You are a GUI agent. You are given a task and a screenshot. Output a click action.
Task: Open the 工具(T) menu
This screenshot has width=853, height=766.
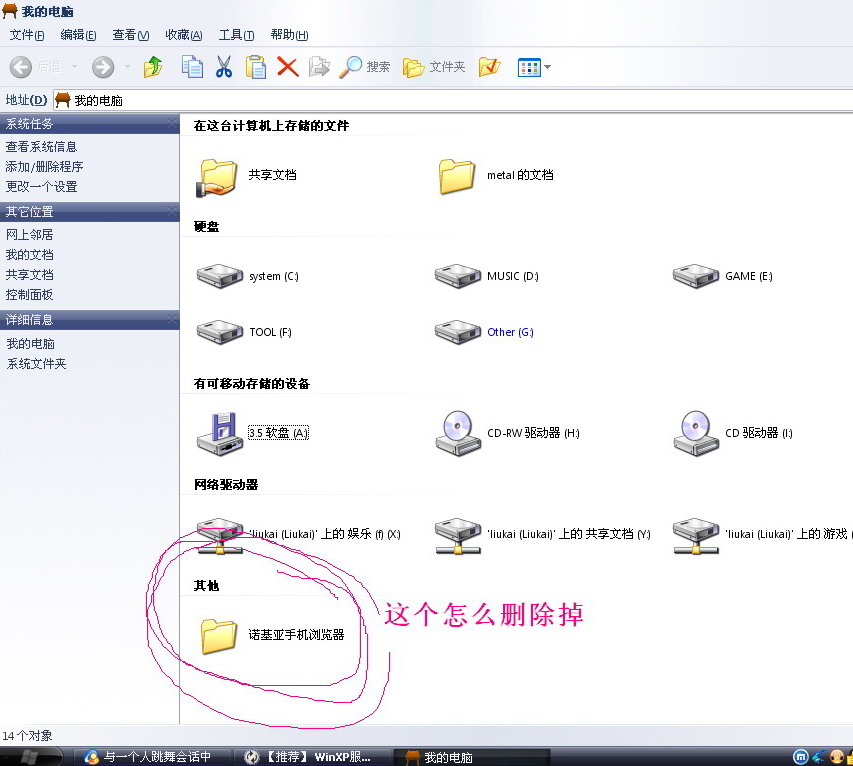(236, 35)
